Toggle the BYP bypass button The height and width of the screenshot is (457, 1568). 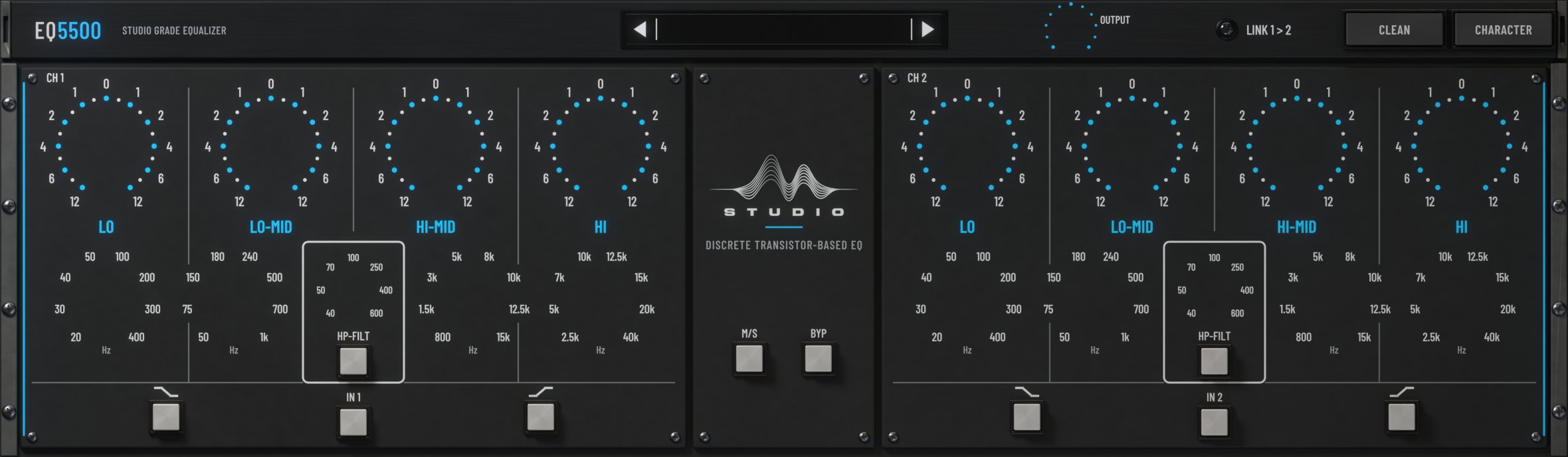tap(818, 359)
